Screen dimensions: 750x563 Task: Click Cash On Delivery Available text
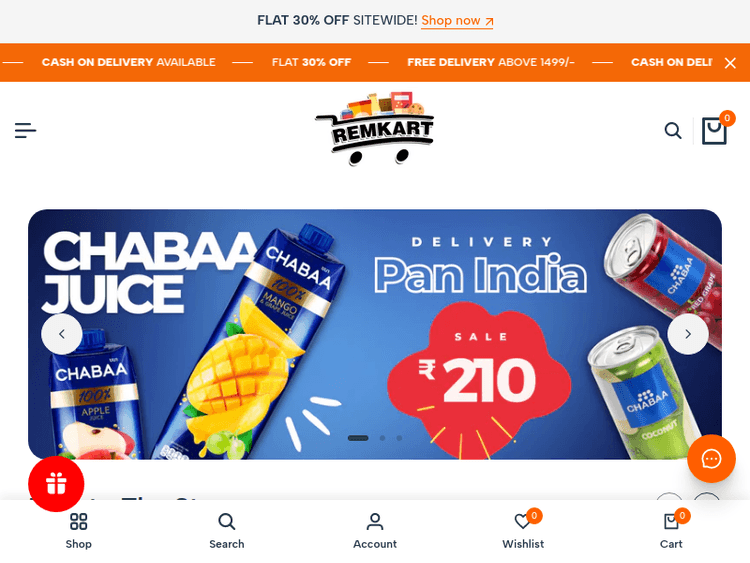pyautogui.click(x=129, y=62)
